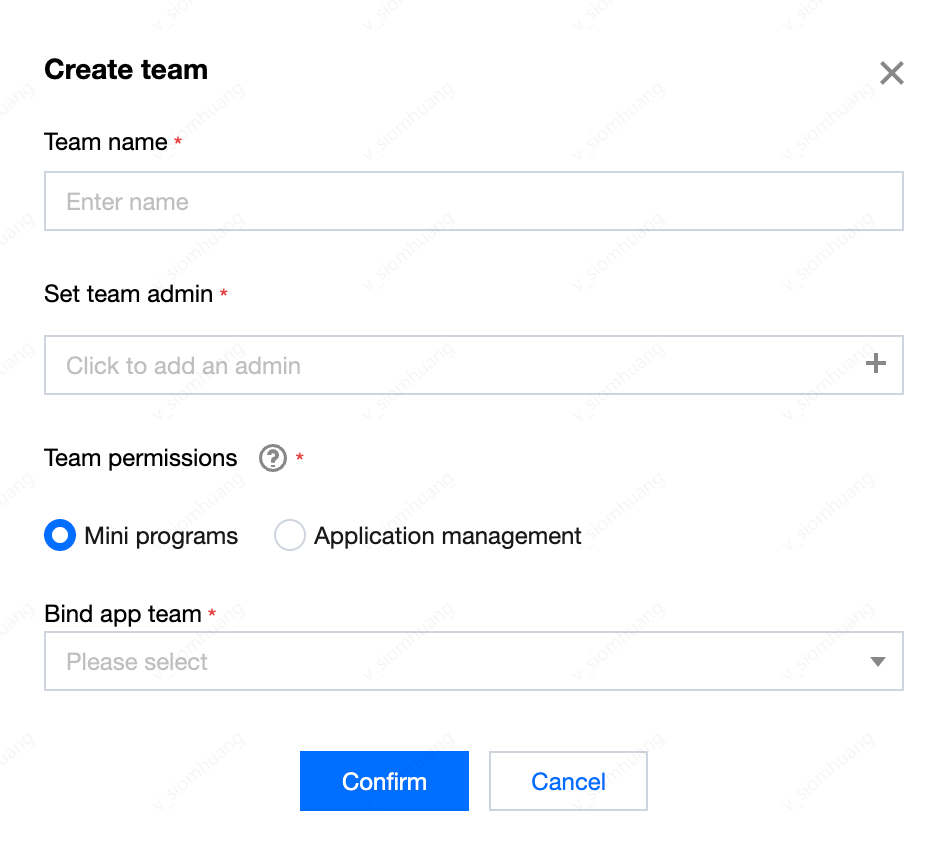Click the 'Set team admin' field label
The image size is (949, 856).
click(x=128, y=294)
